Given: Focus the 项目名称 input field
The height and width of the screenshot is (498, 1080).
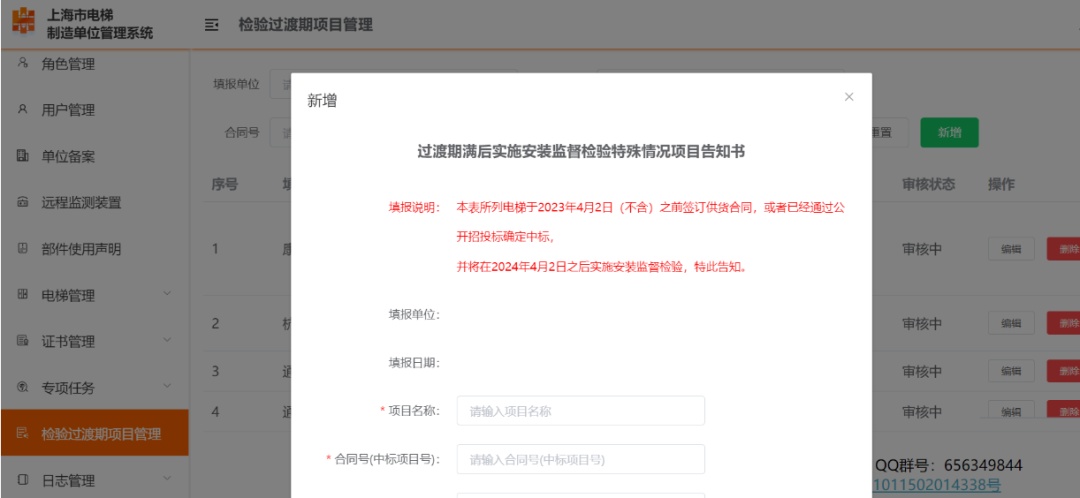Looking at the screenshot, I should (581, 411).
